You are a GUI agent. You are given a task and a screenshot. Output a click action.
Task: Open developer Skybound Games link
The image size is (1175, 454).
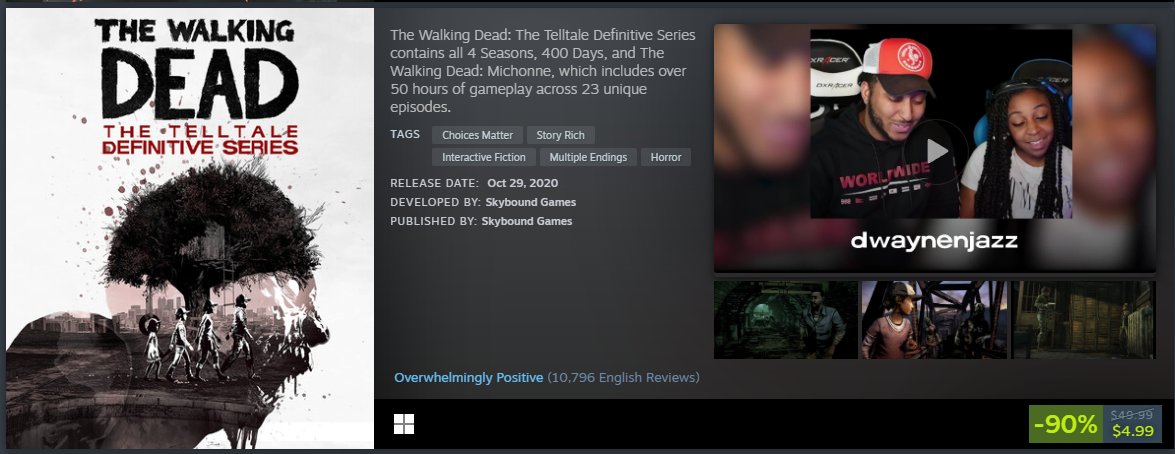[531, 202]
